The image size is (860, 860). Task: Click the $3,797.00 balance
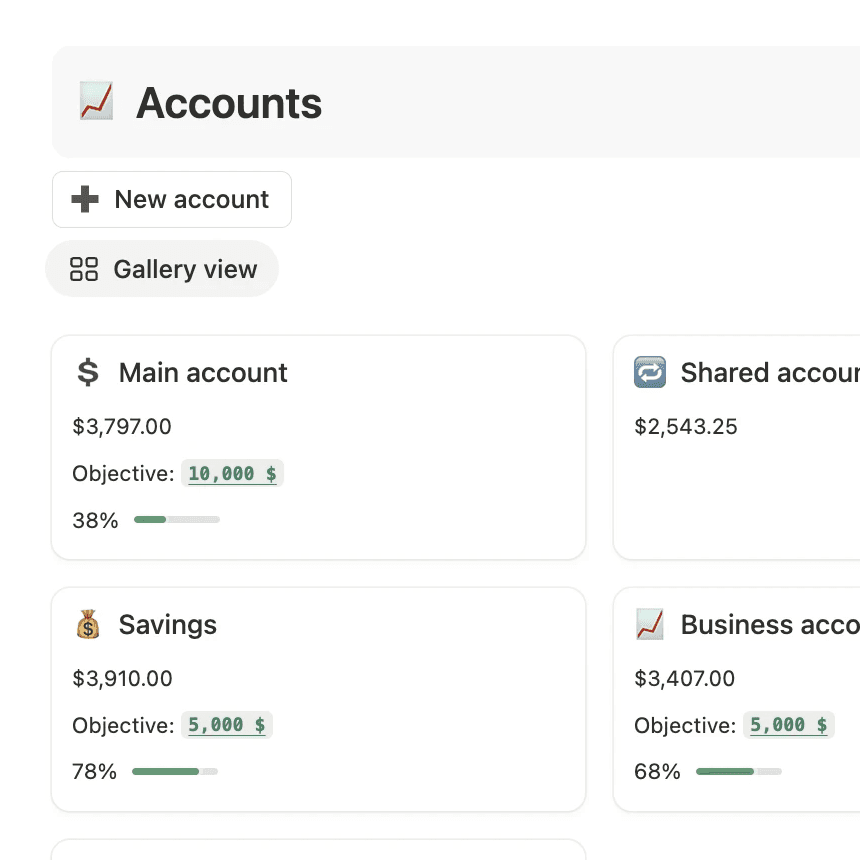coord(122,427)
